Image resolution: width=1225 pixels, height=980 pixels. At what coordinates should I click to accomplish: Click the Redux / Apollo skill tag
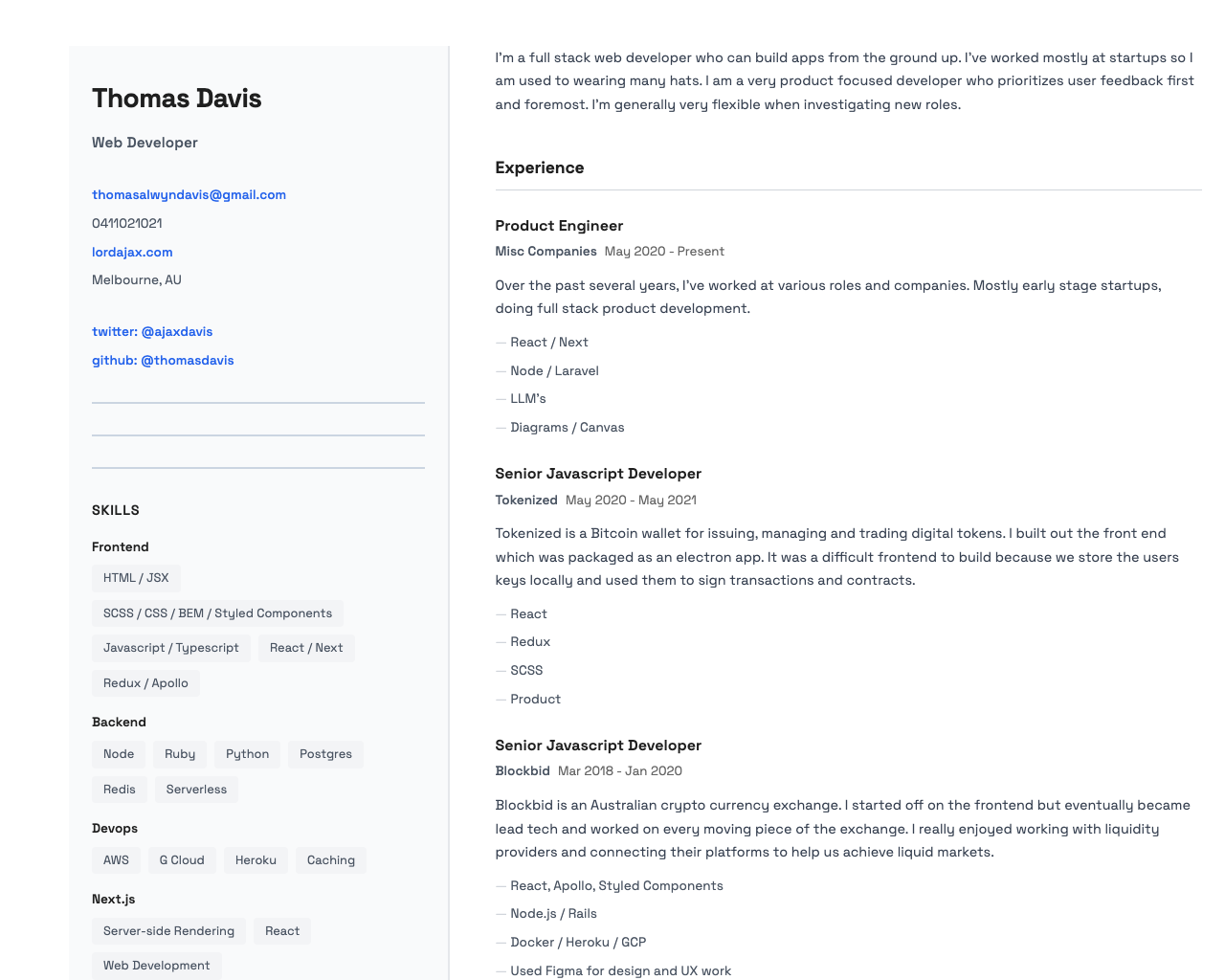[145, 683]
